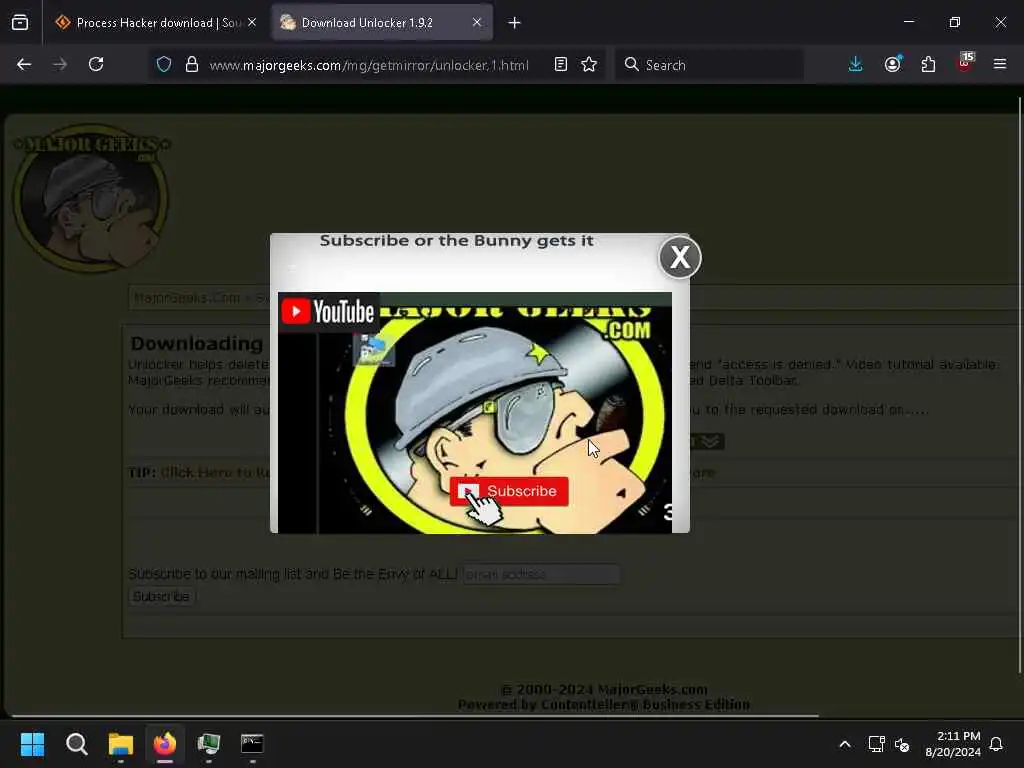Open Firefox account menu icon

coord(893,64)
